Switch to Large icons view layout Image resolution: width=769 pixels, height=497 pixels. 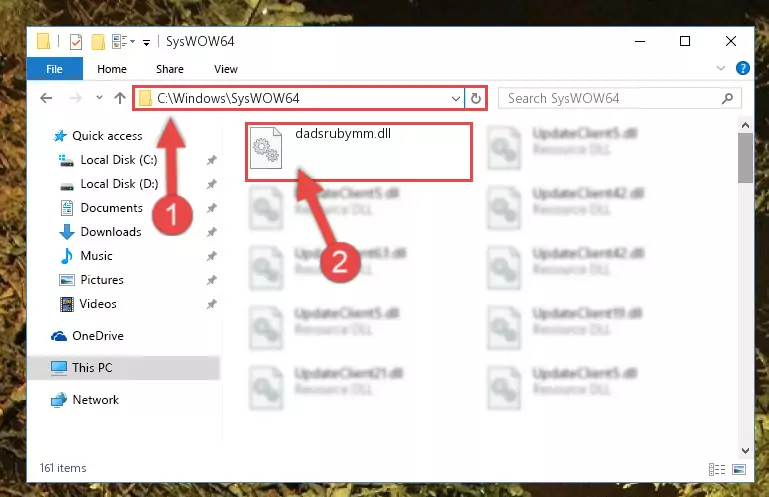pos(739,470)
